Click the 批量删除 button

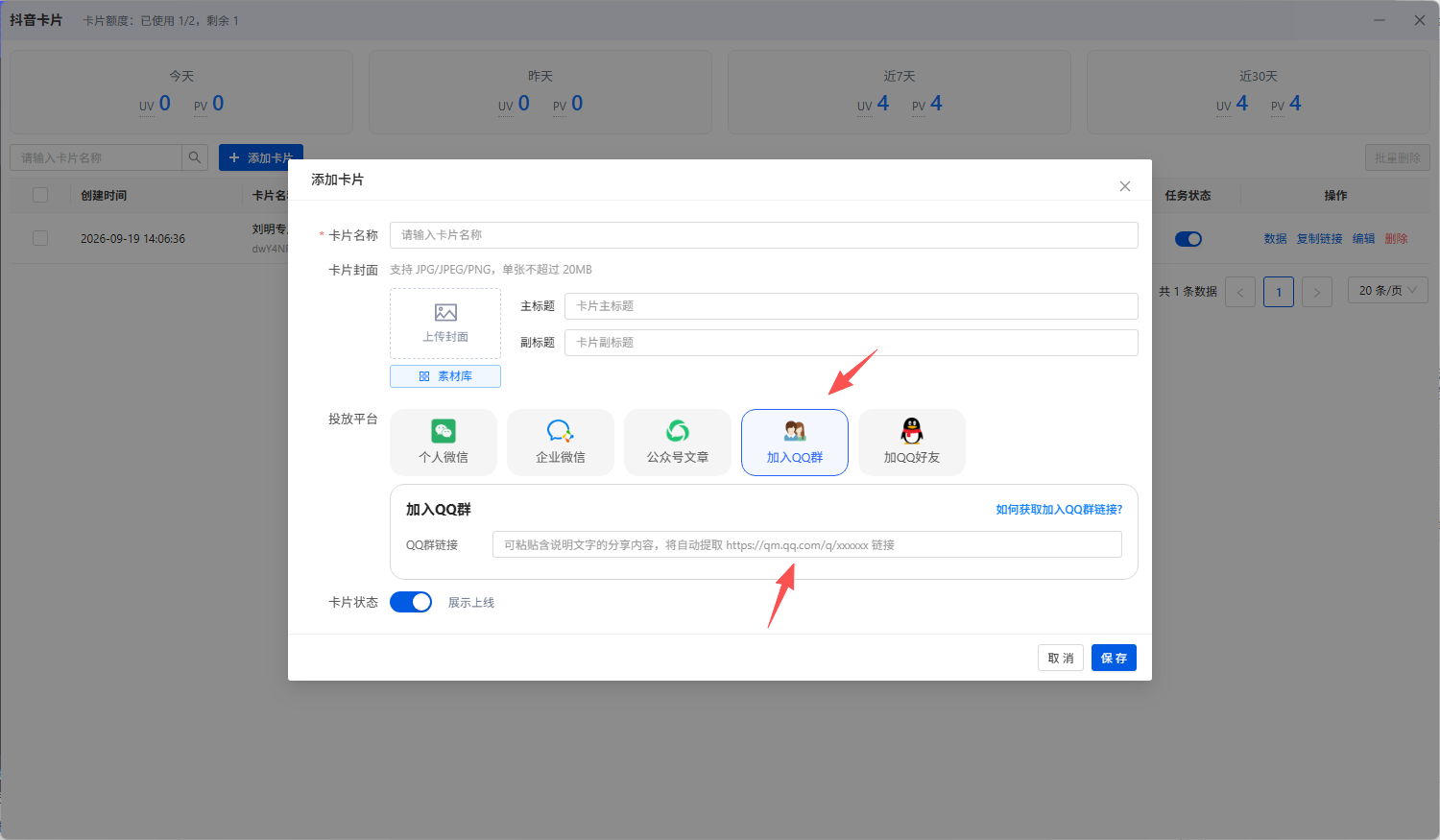pyautogui.click(x=1398, y=157)
